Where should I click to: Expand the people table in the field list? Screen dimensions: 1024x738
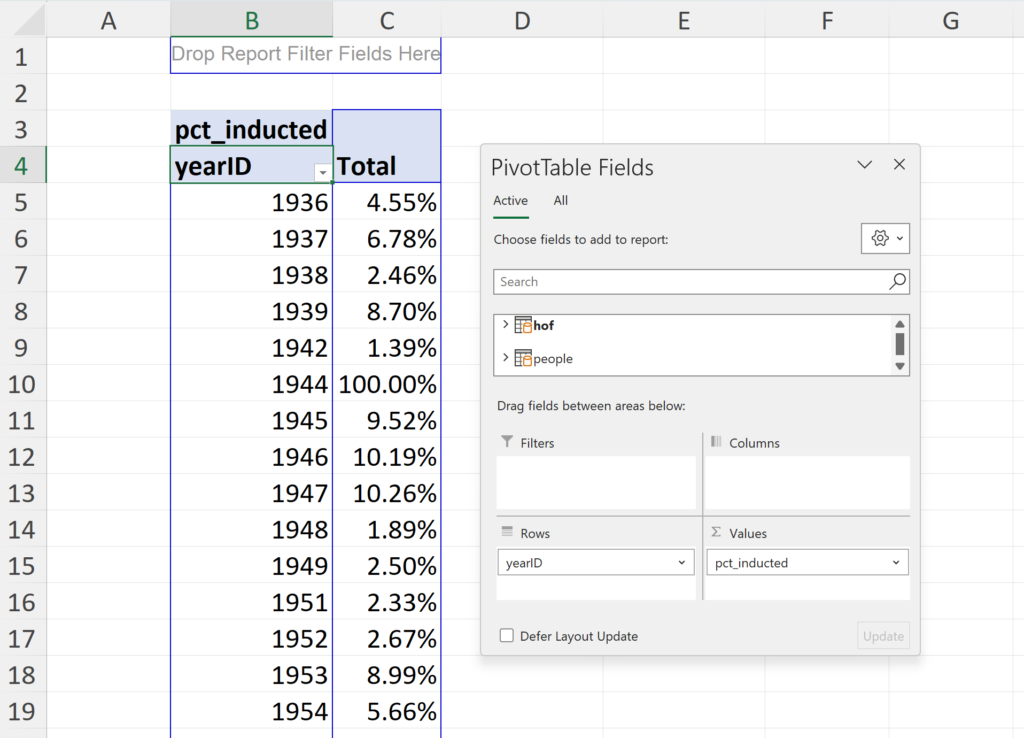click(x=505, y=358)
